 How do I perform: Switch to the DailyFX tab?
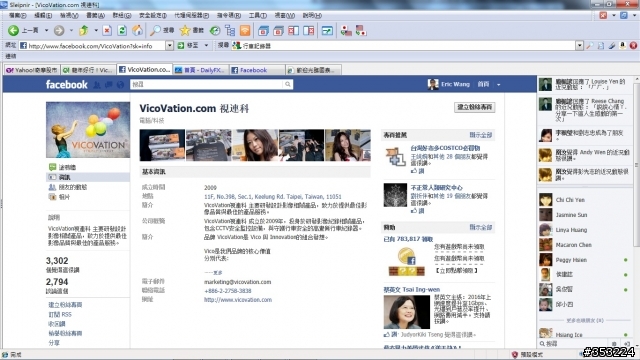201,70
